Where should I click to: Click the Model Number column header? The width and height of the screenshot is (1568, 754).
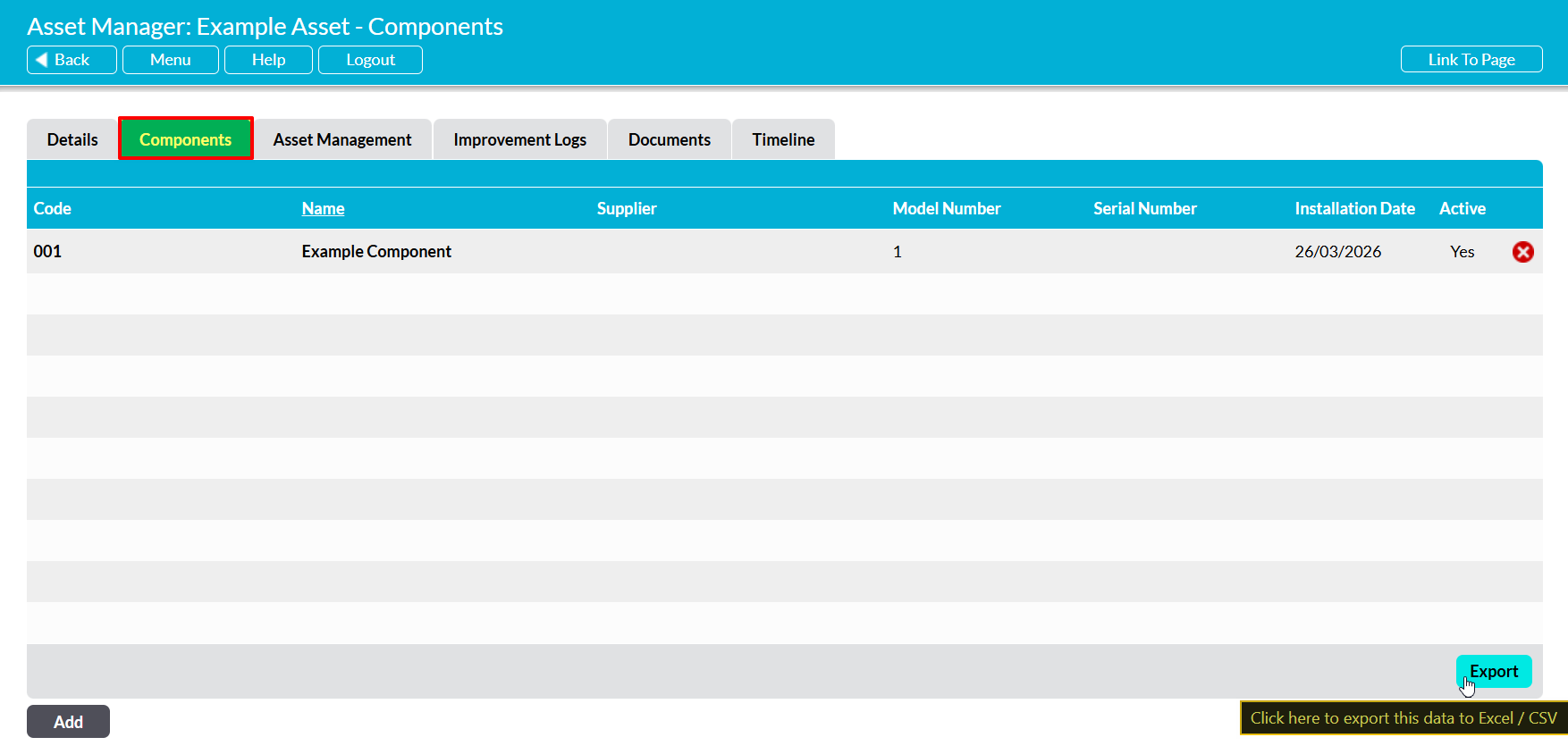(x=947, y=208)
